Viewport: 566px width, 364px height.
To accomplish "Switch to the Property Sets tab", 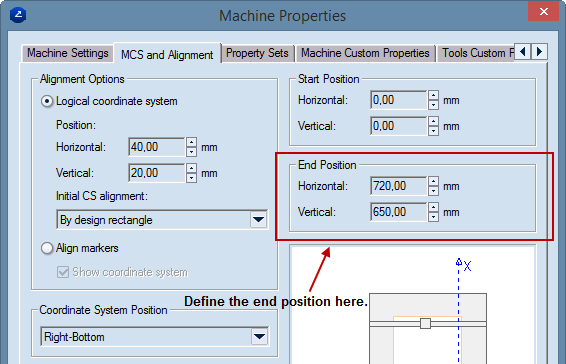I will pos(257,53).
